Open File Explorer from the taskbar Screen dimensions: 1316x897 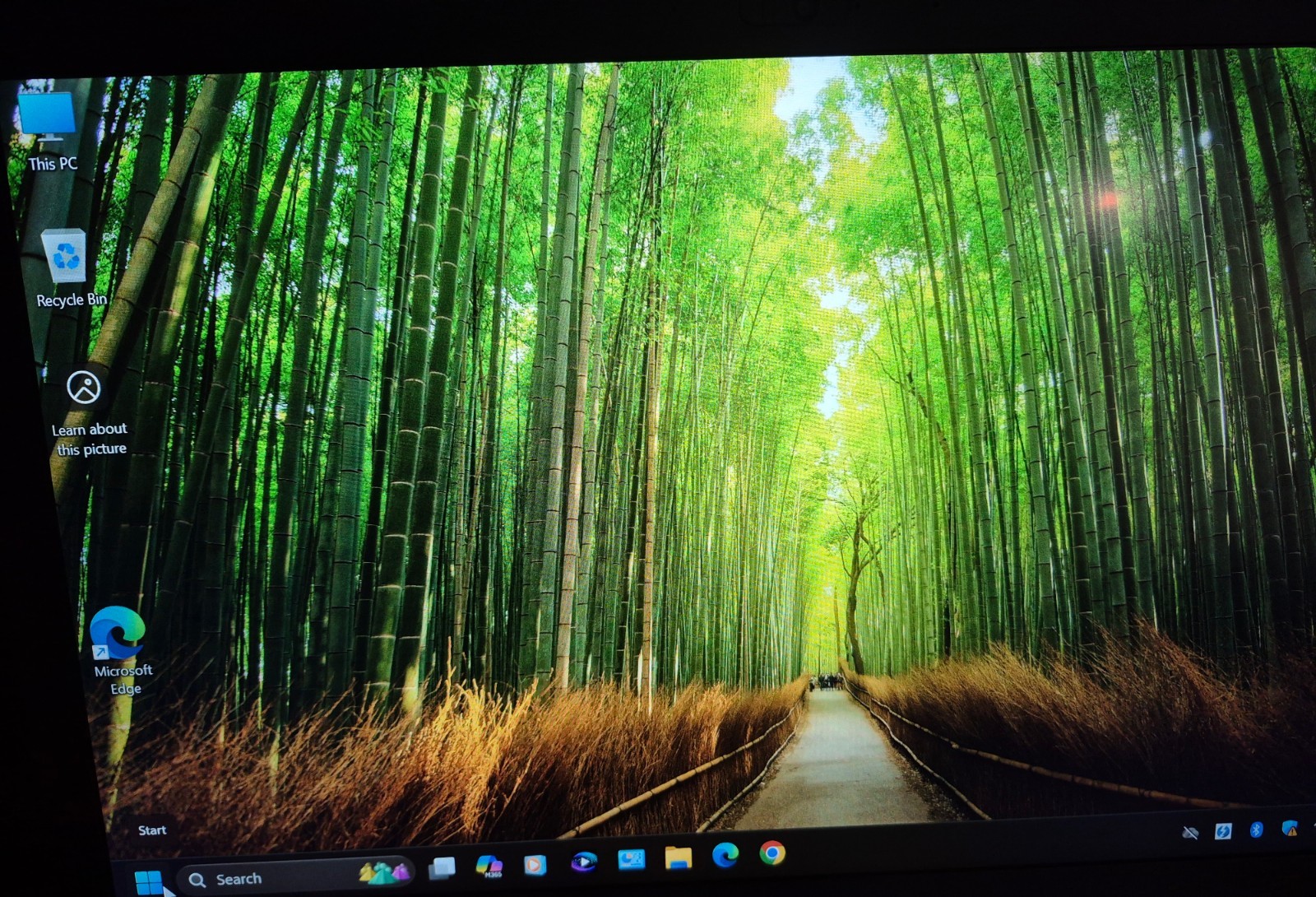pos(679,857)
